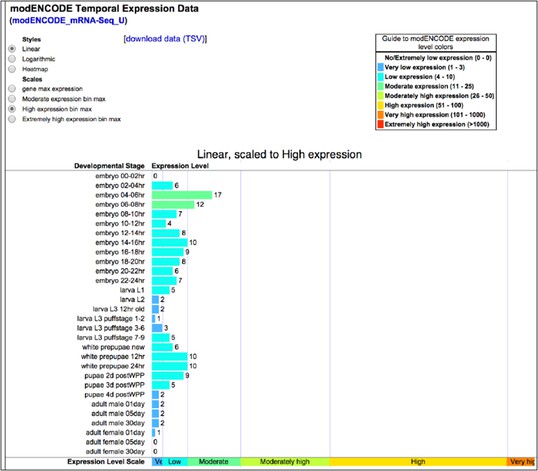This screenshot has width=538, height=471.
Task: Choose Moderate expression bin max scale
Action: [12, 99]
